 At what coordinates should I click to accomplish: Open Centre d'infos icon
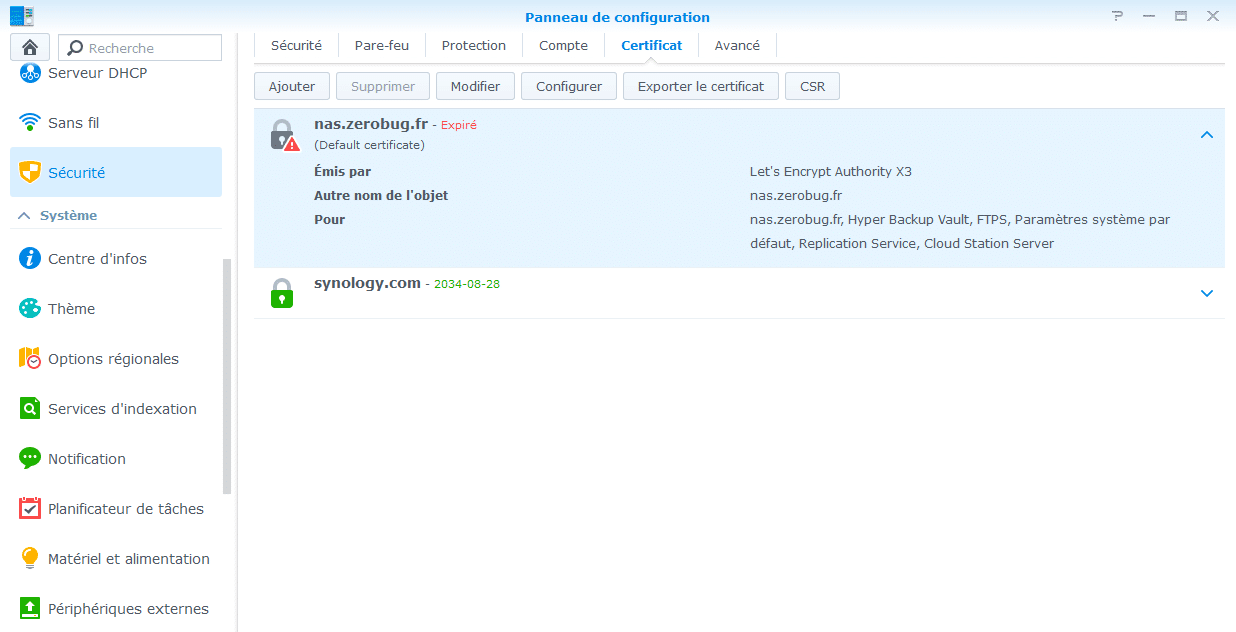click(30, 259)
